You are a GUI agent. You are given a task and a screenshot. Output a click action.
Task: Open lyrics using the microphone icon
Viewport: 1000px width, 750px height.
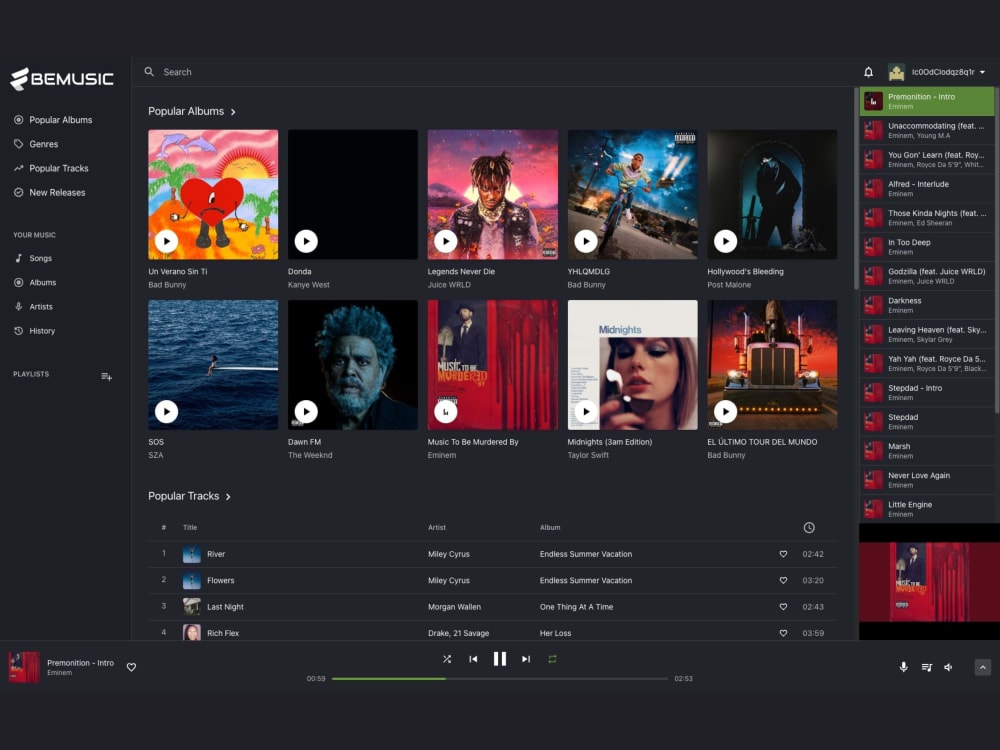point(904,667)
